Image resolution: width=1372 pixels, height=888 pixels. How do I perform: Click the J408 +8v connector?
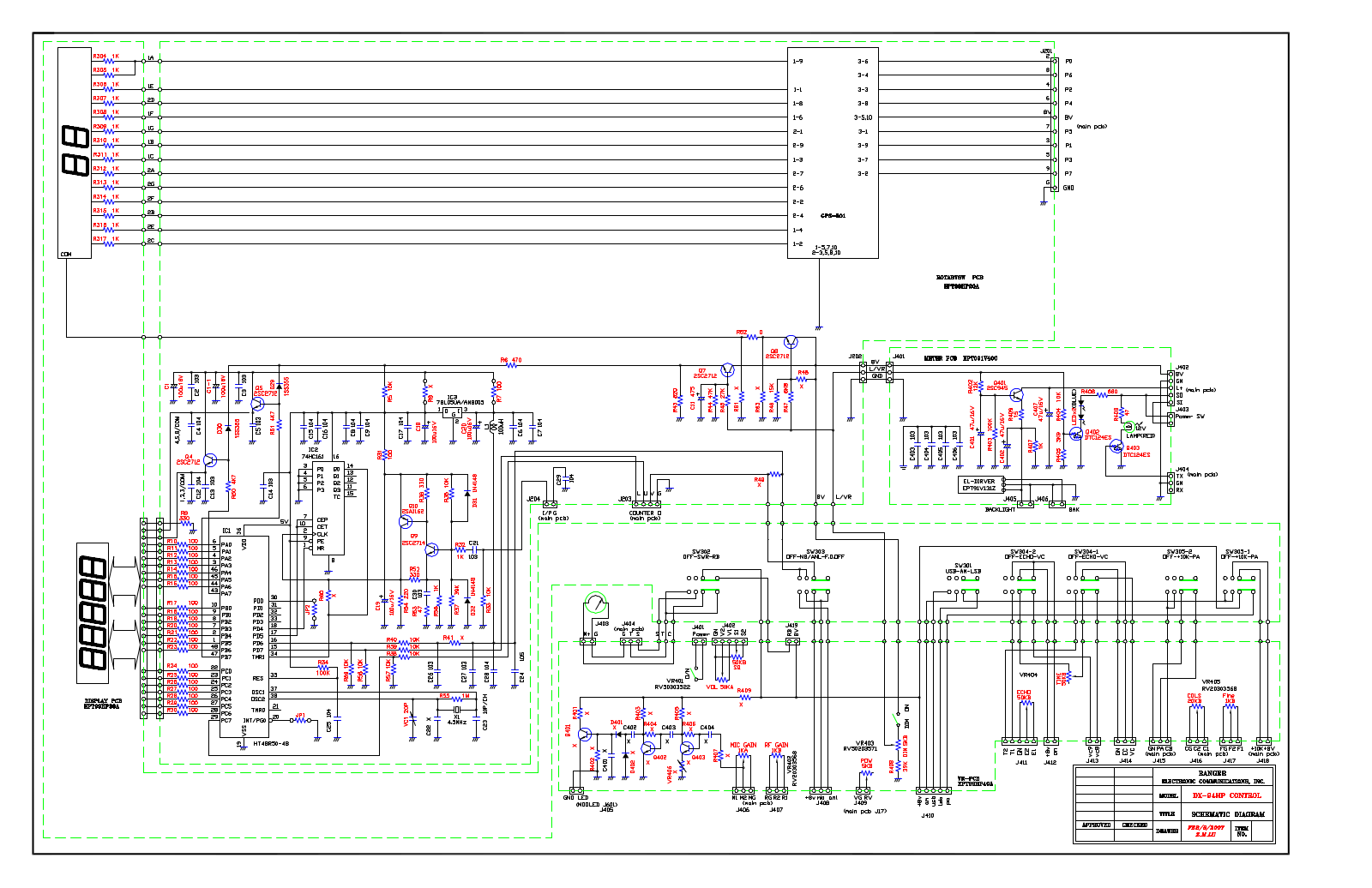tap(820, 790)
